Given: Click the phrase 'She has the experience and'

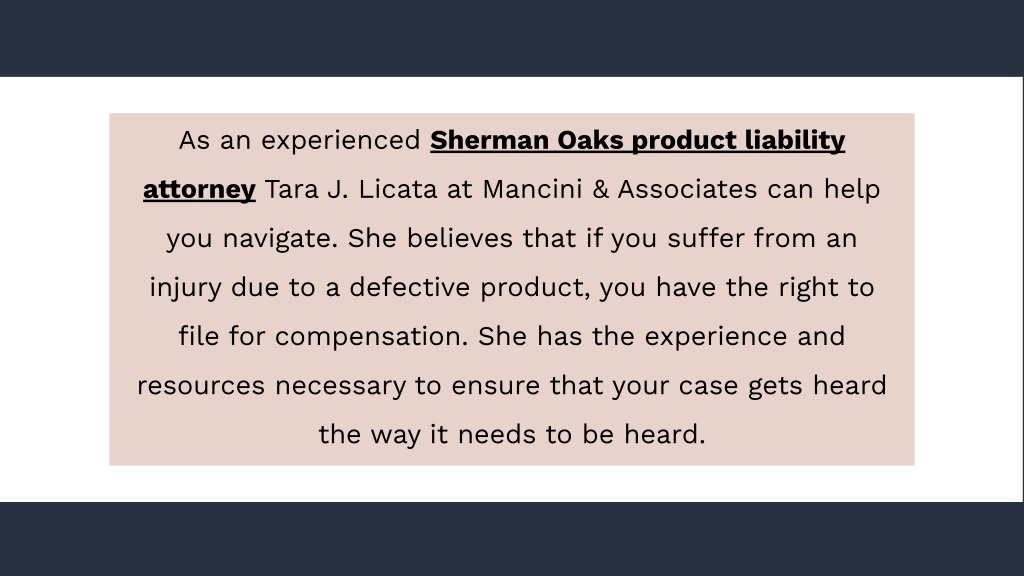Looking at the screenshot, I should 662,336.
